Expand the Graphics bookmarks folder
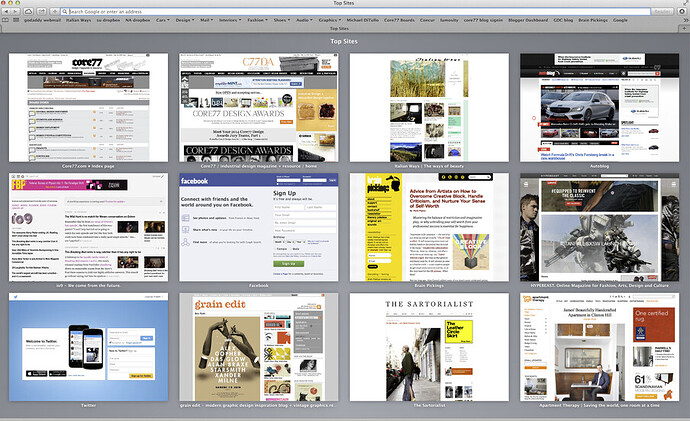Screen dimensions: 690x421 (x=329, y=20)
